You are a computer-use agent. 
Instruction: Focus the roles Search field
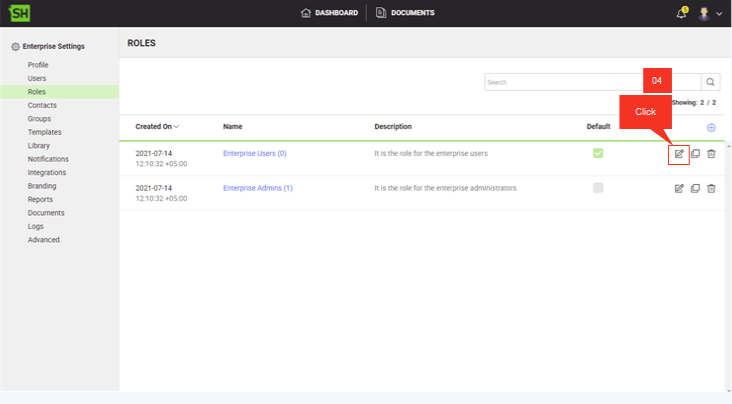(593, 82)
